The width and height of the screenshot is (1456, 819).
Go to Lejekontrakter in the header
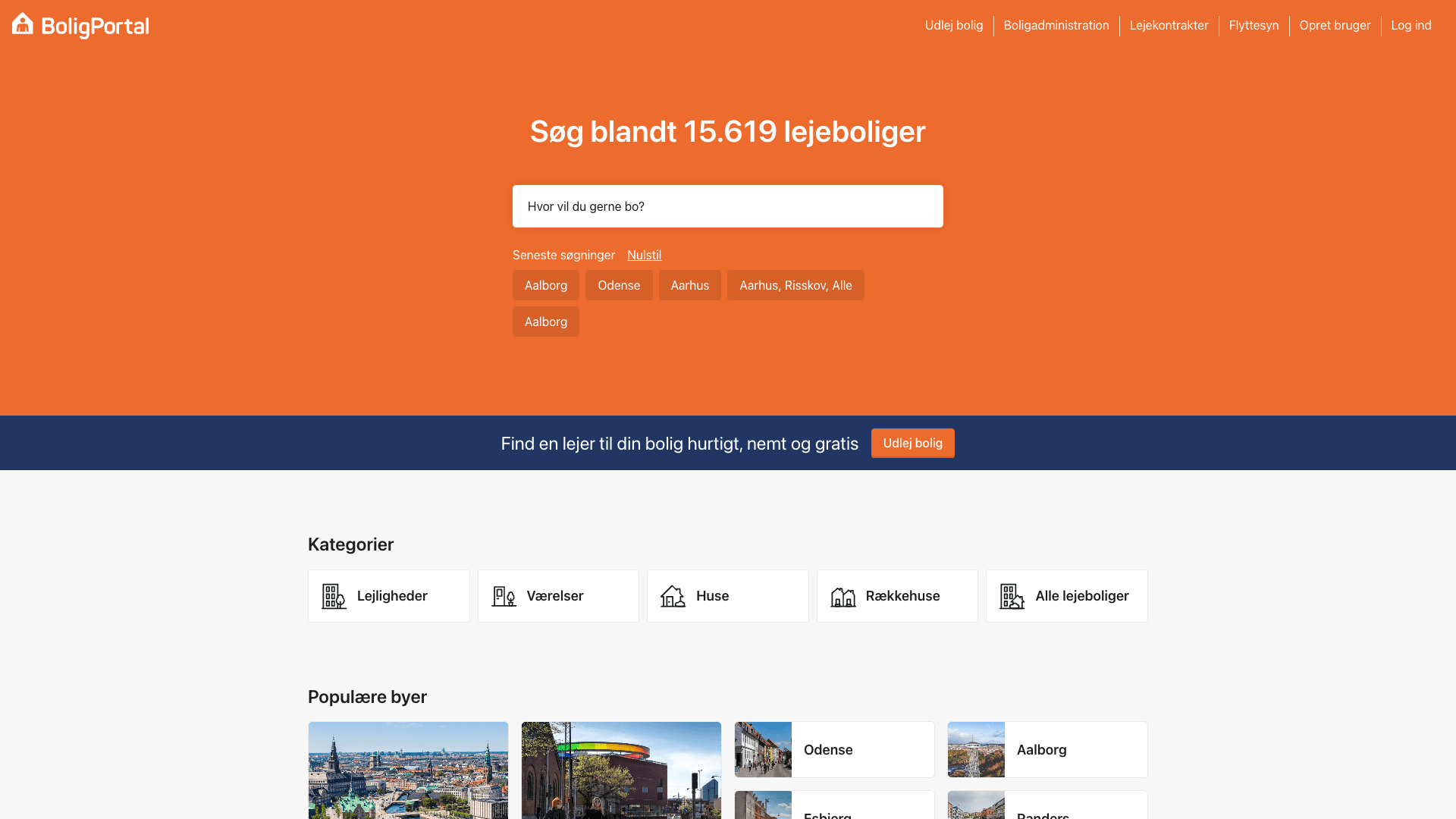click(1169, 25)
